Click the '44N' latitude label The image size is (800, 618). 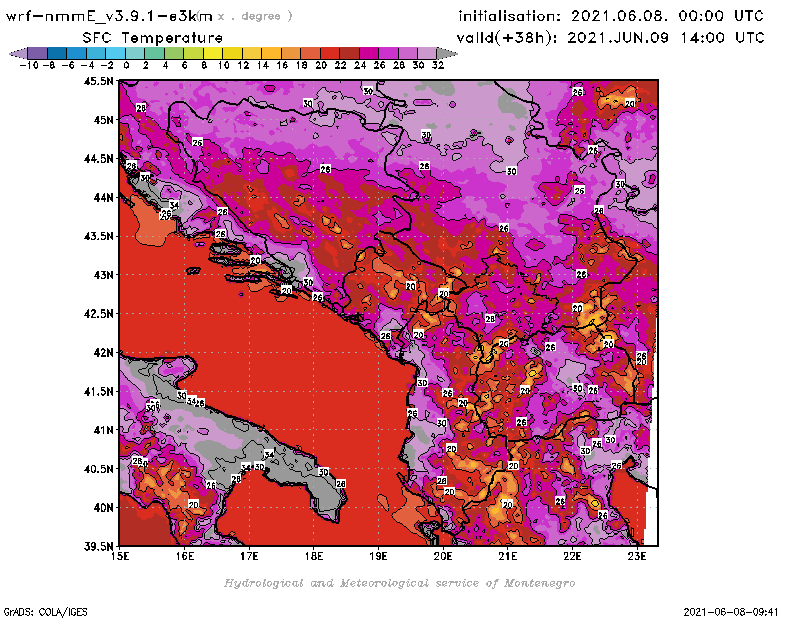click(x=104, y=197)
